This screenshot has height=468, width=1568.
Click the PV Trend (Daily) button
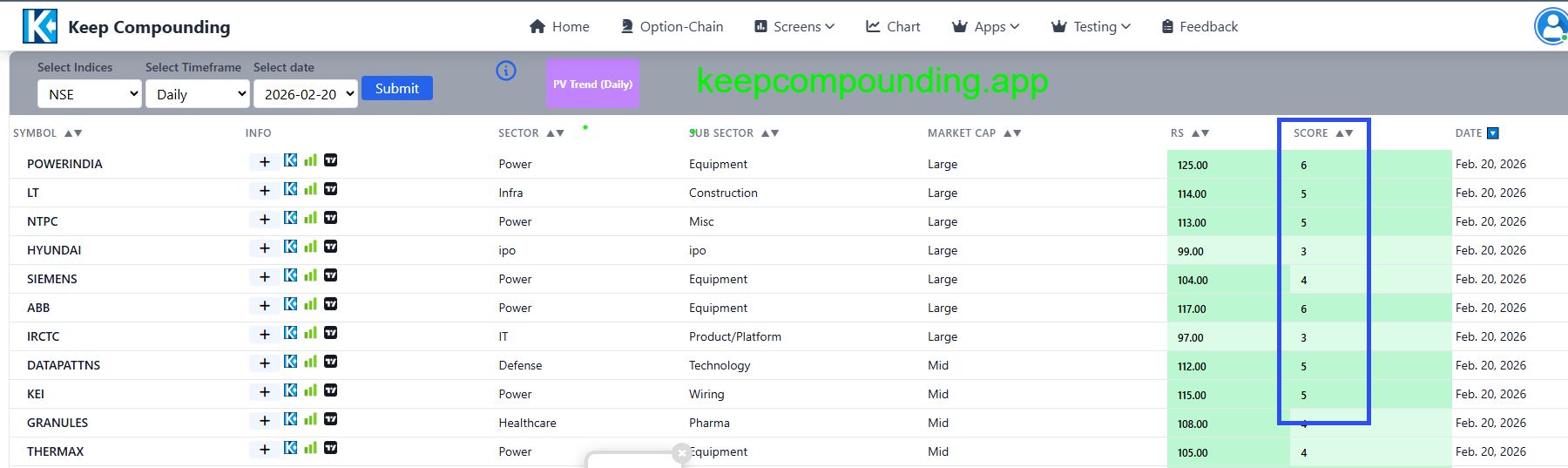tap(592, 84)
